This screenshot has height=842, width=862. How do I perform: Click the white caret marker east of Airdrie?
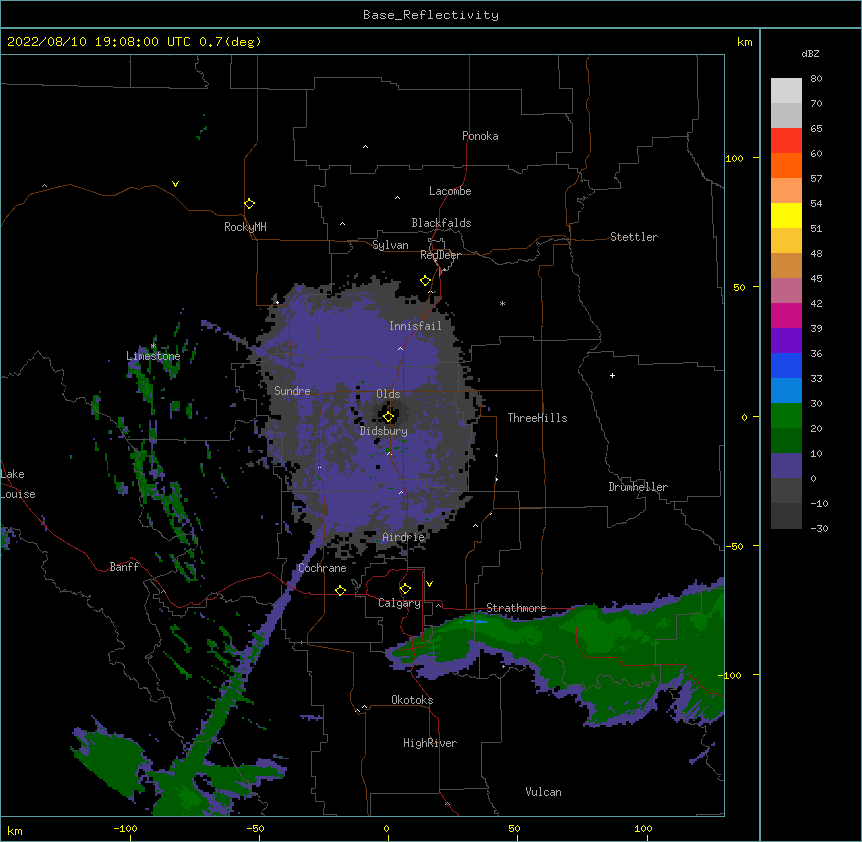pos(476,526)
